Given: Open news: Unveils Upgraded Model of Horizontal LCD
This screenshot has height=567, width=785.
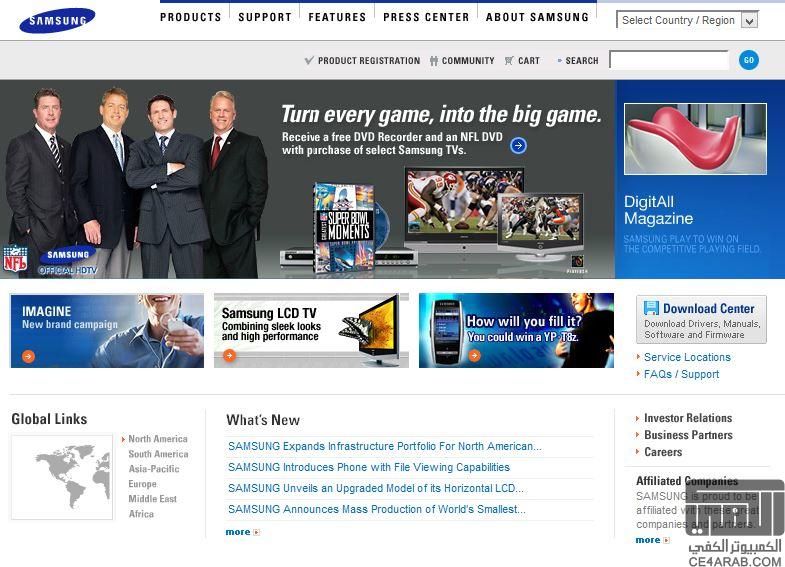Looking at the screenshot, I should point(375,488).
